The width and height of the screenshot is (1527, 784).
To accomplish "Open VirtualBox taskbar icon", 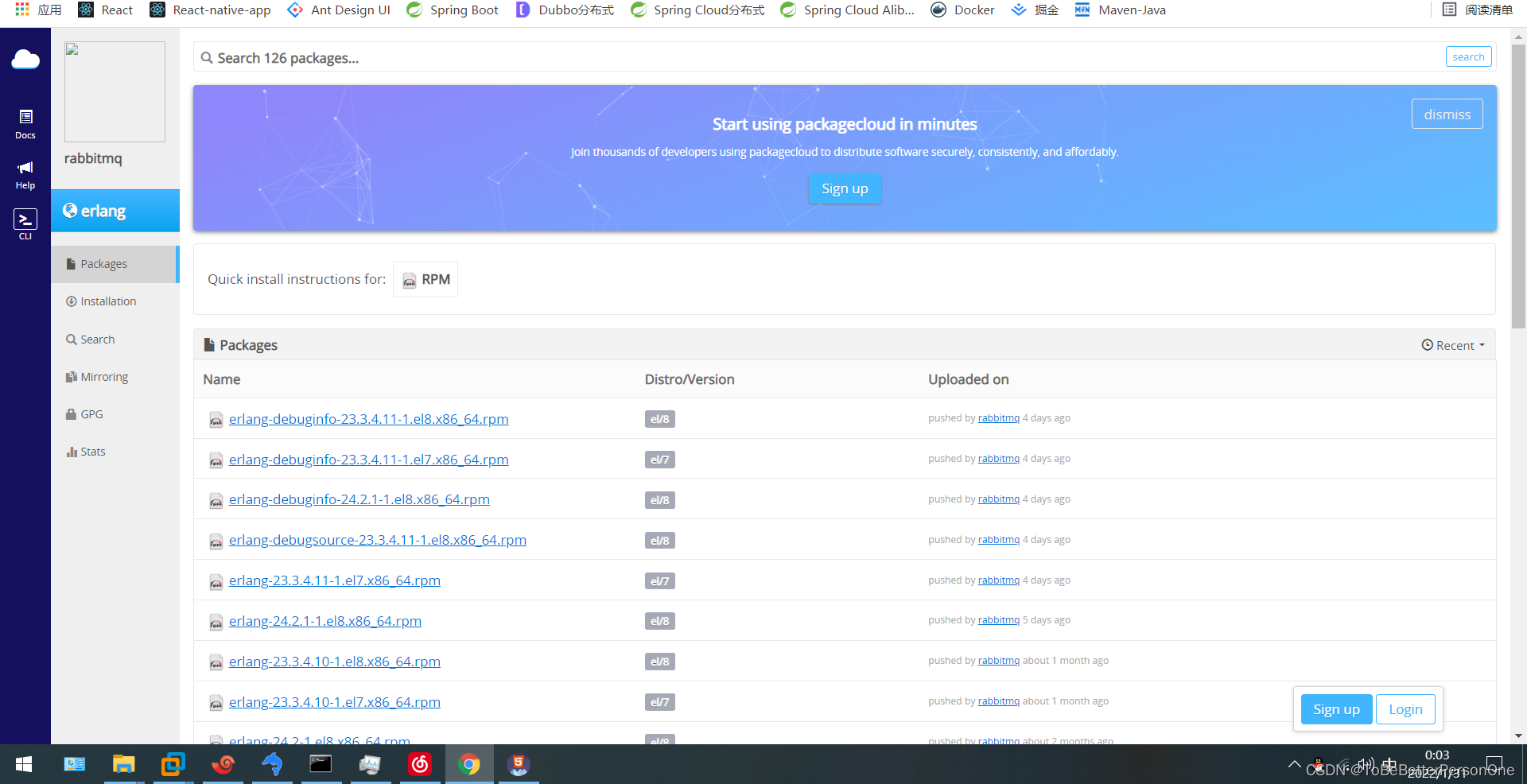I will coord(173,764).
